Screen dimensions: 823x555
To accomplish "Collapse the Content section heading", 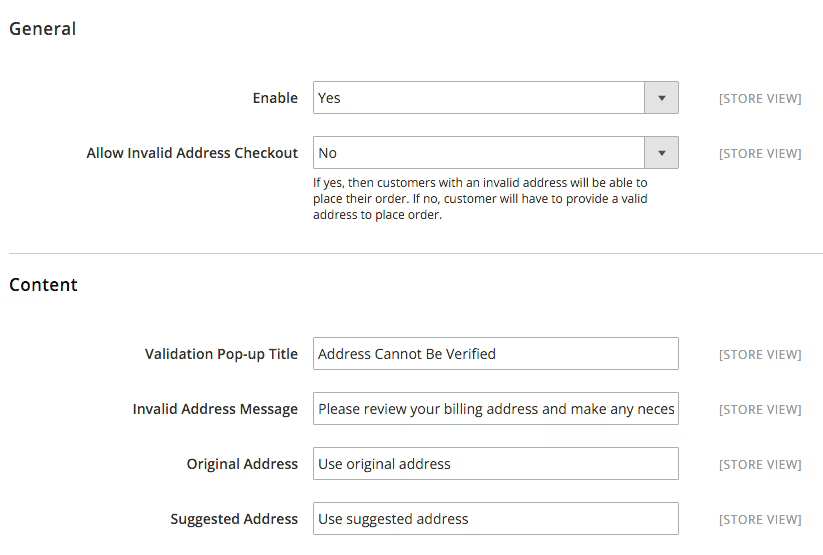I will (x=44, y=285).
